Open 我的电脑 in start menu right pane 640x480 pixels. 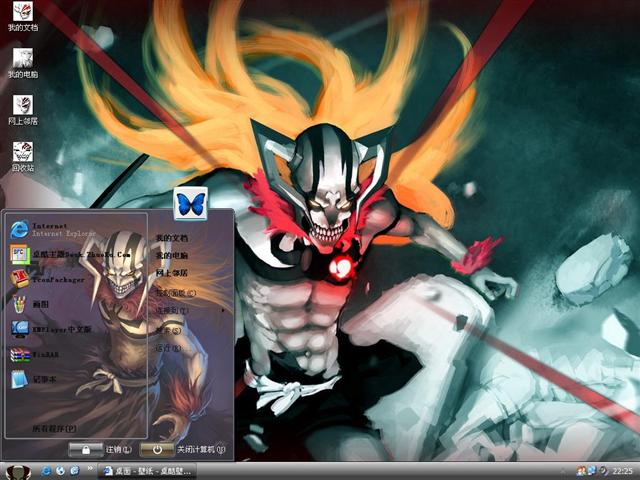coord(172,256)
